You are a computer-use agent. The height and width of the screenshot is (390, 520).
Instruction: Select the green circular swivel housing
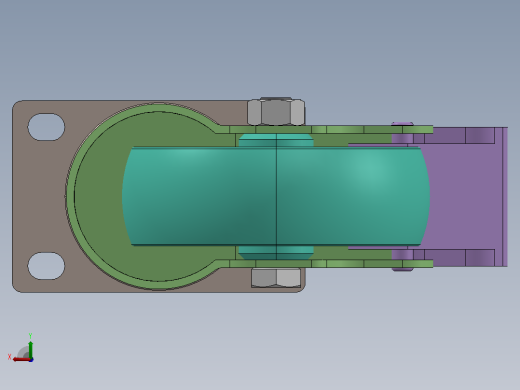(x=100, y=196)
